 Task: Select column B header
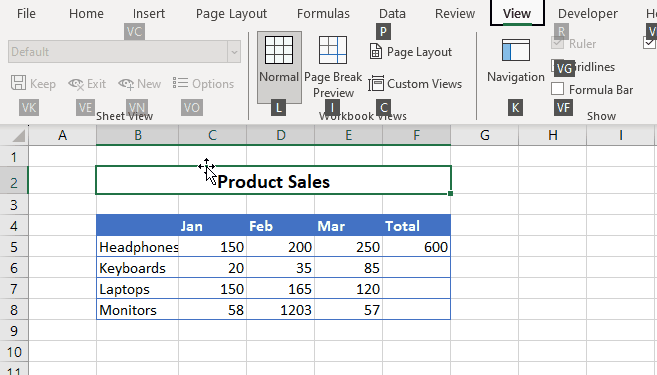pyautogui.click(x=137, y=135)
